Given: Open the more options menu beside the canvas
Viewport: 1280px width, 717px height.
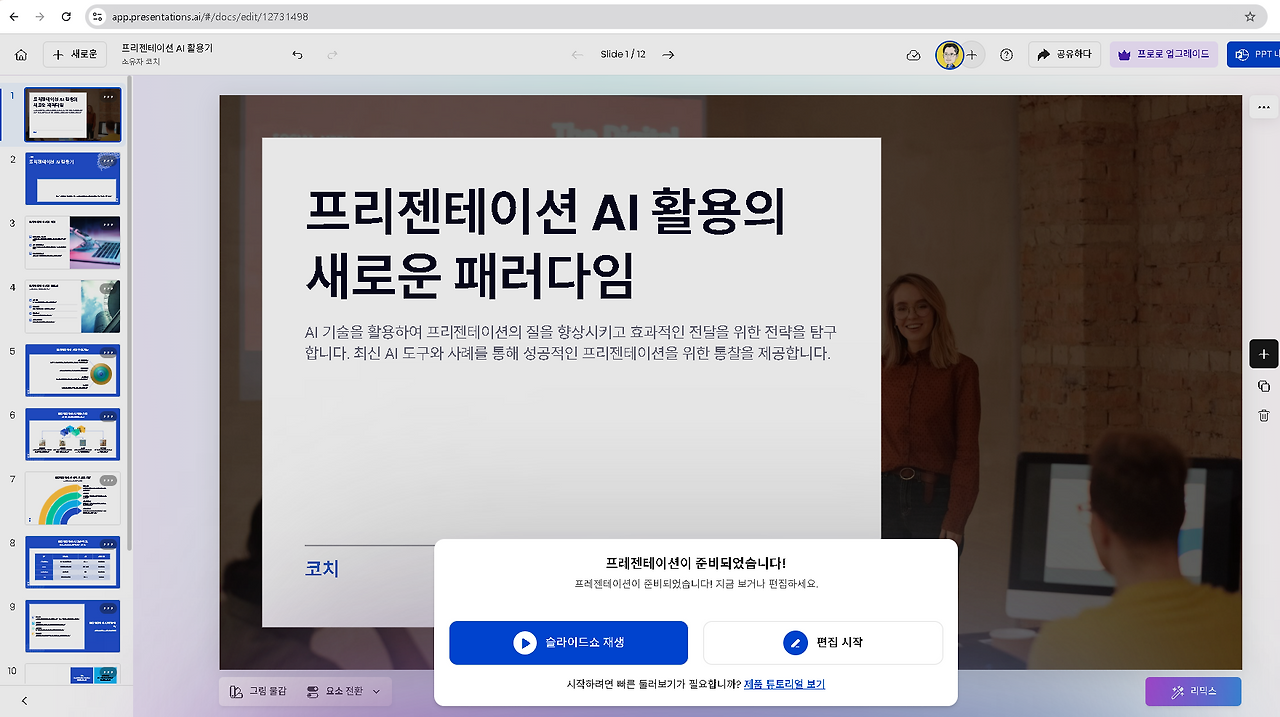Looking at the screenshot, I should [1263, 106].
